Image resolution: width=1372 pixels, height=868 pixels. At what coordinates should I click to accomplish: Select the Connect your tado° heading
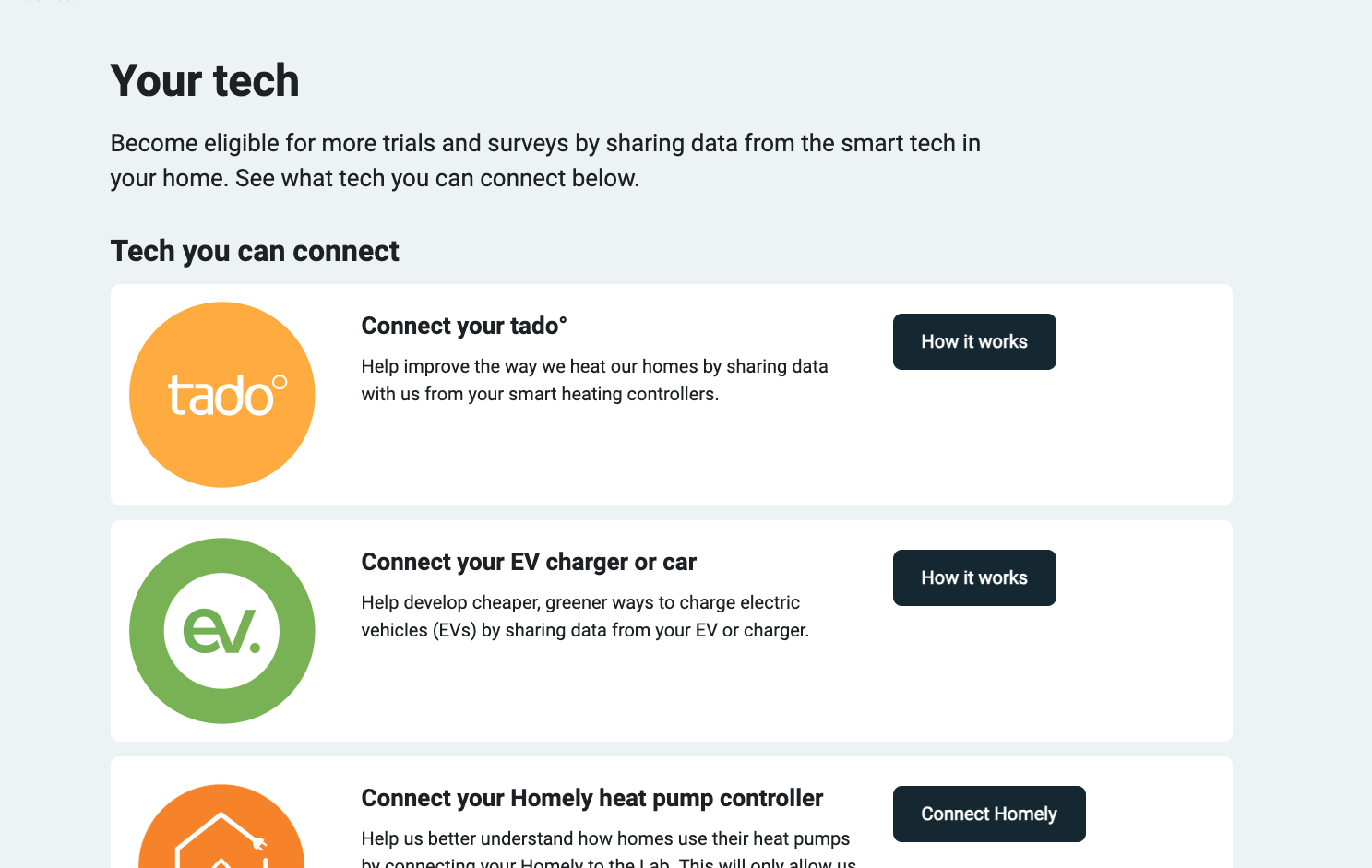[463, 326]
